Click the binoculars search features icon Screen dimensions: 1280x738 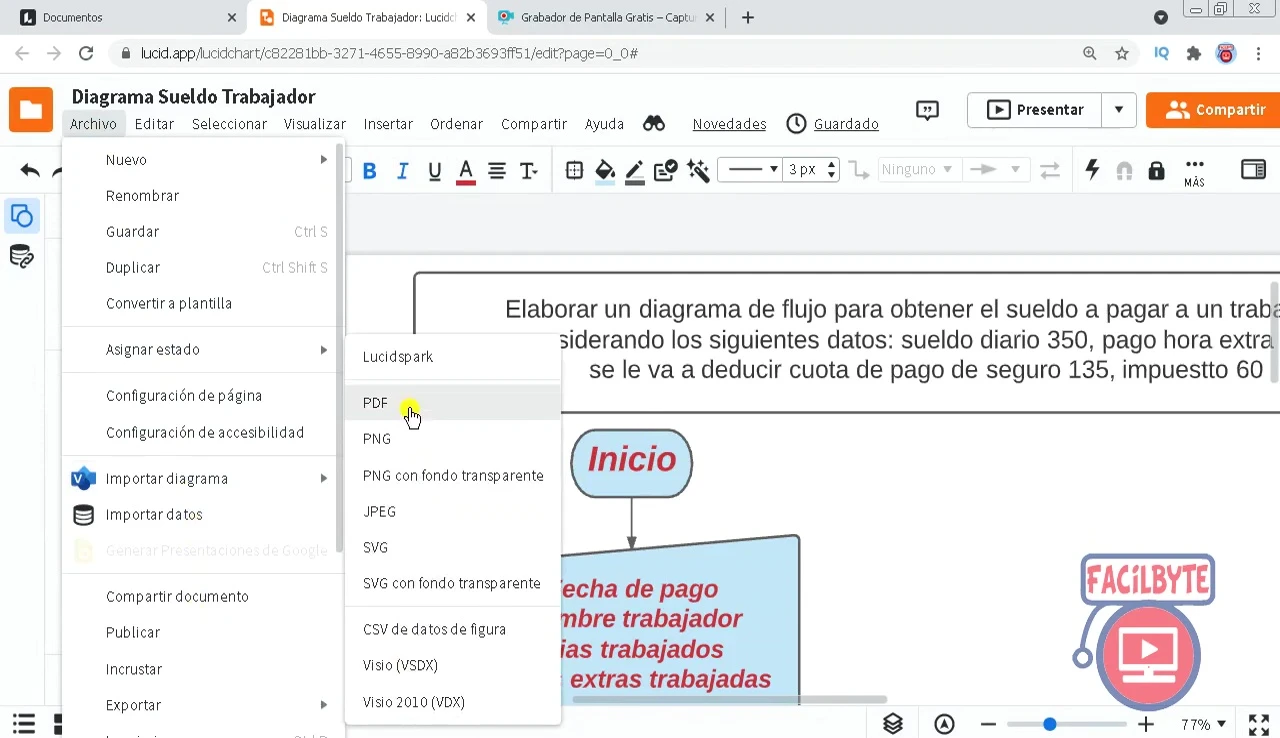[654, 123]
